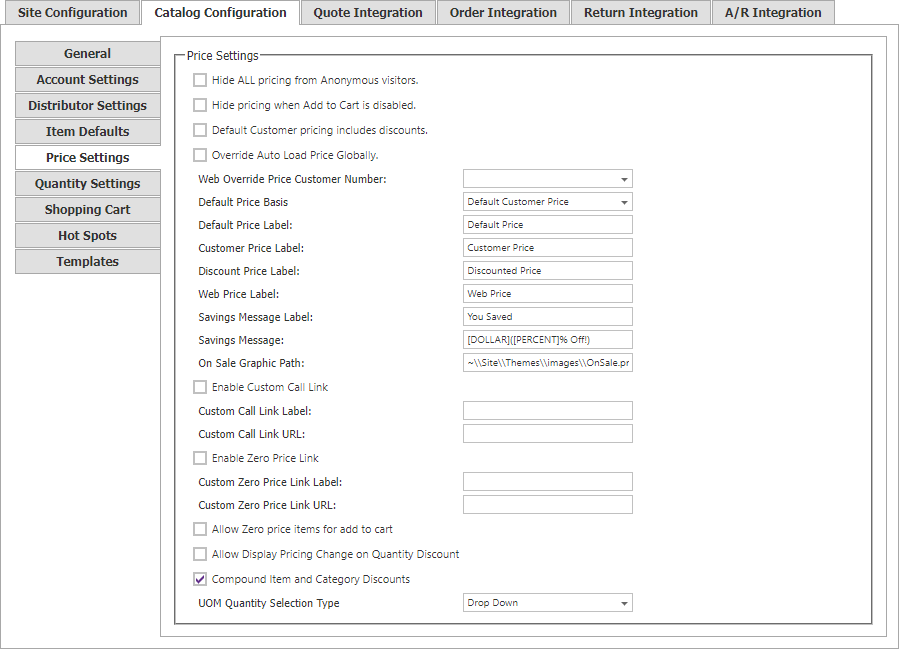Focus the On Sale Graphic Path field
Screen dimensions: 899x649
pos(548,362)
